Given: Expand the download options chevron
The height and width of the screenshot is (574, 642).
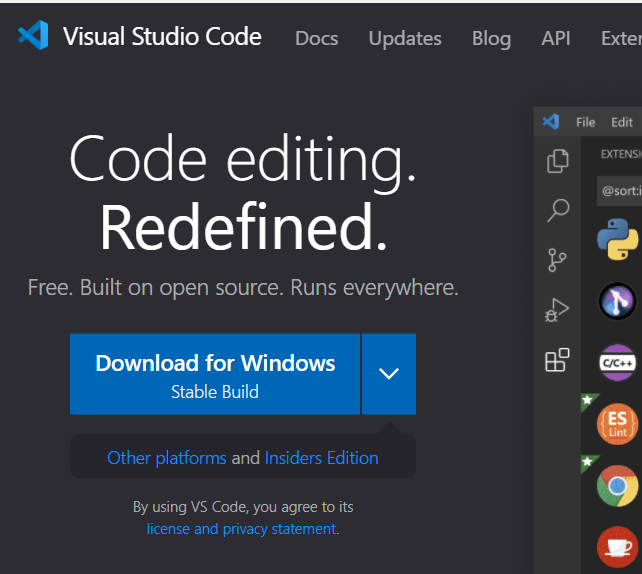Looking at the screenshot, I should tap(389, 374).
